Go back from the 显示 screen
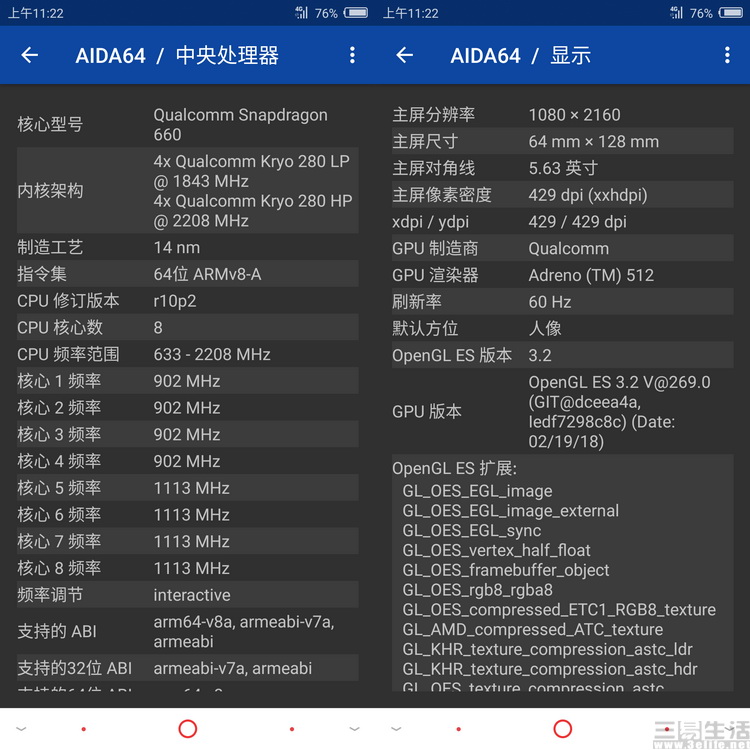The width and height of the screenshot is (750, 750). click(405, 55)
